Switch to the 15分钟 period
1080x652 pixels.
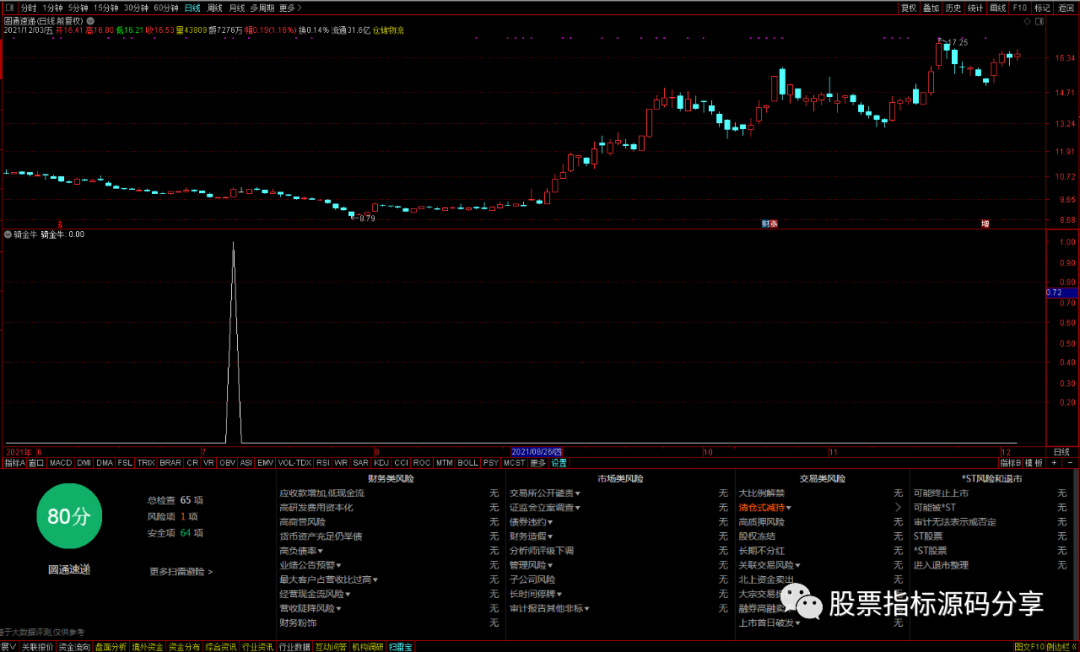tap(105, 8)
